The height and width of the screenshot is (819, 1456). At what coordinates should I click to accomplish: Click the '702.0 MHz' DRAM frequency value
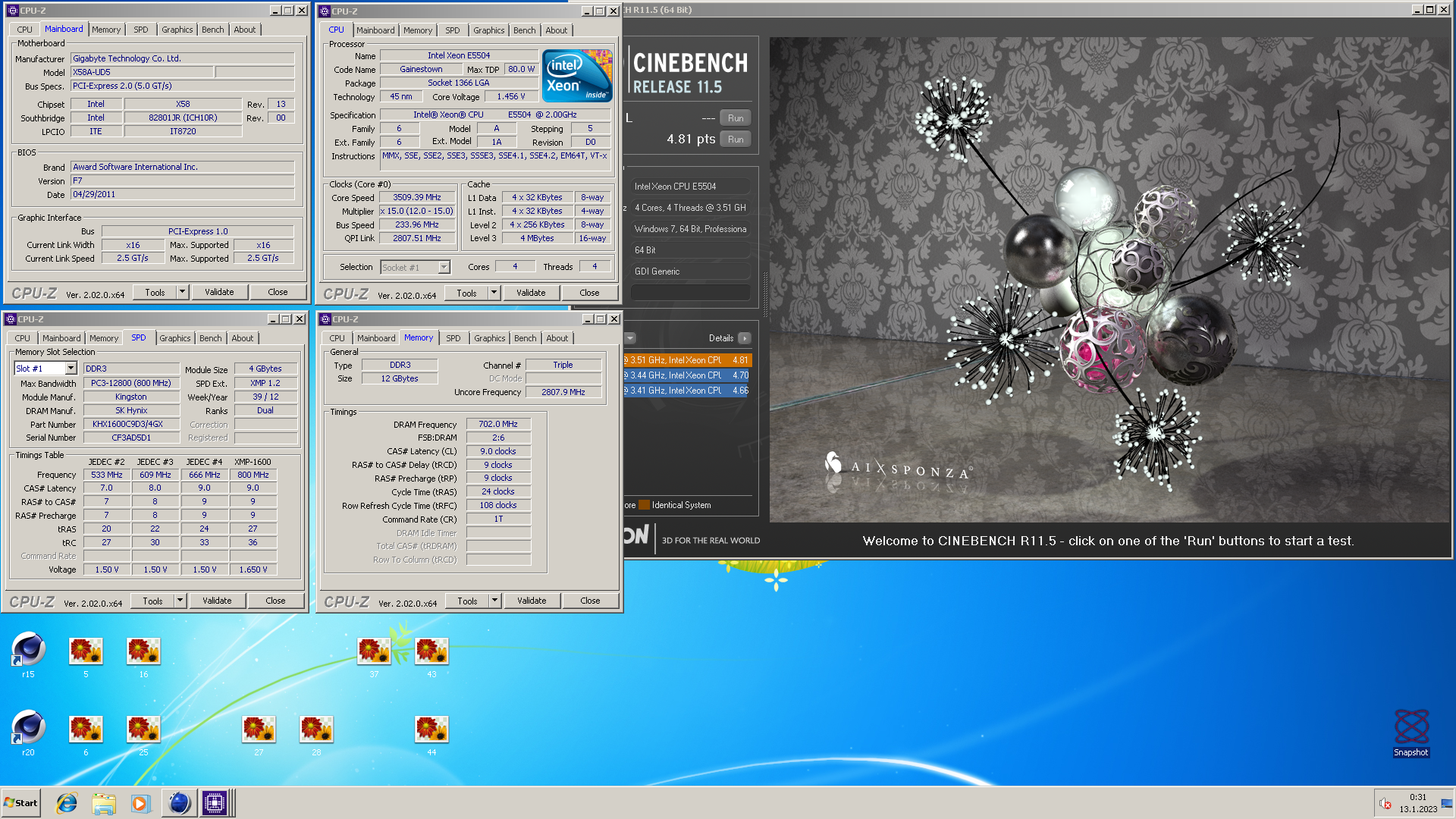pos(498,424)
